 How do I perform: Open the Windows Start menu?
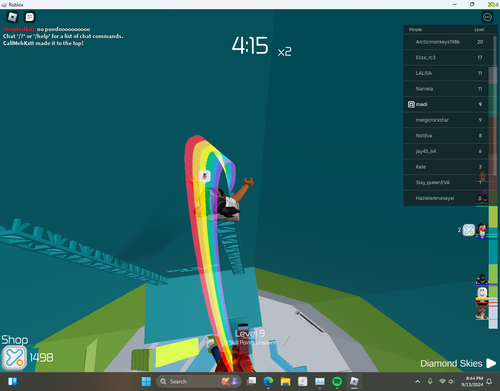[x=146, y=381]
